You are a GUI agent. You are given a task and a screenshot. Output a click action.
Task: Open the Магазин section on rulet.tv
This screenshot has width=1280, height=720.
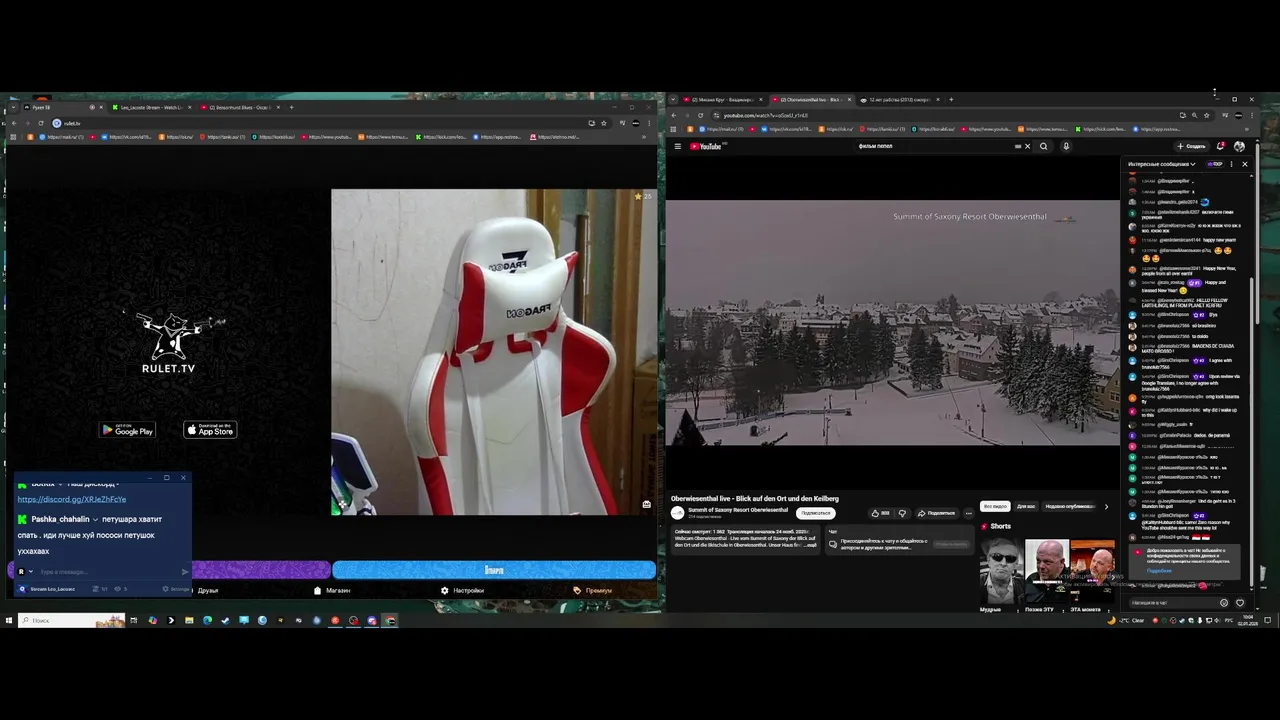(332, 590)
